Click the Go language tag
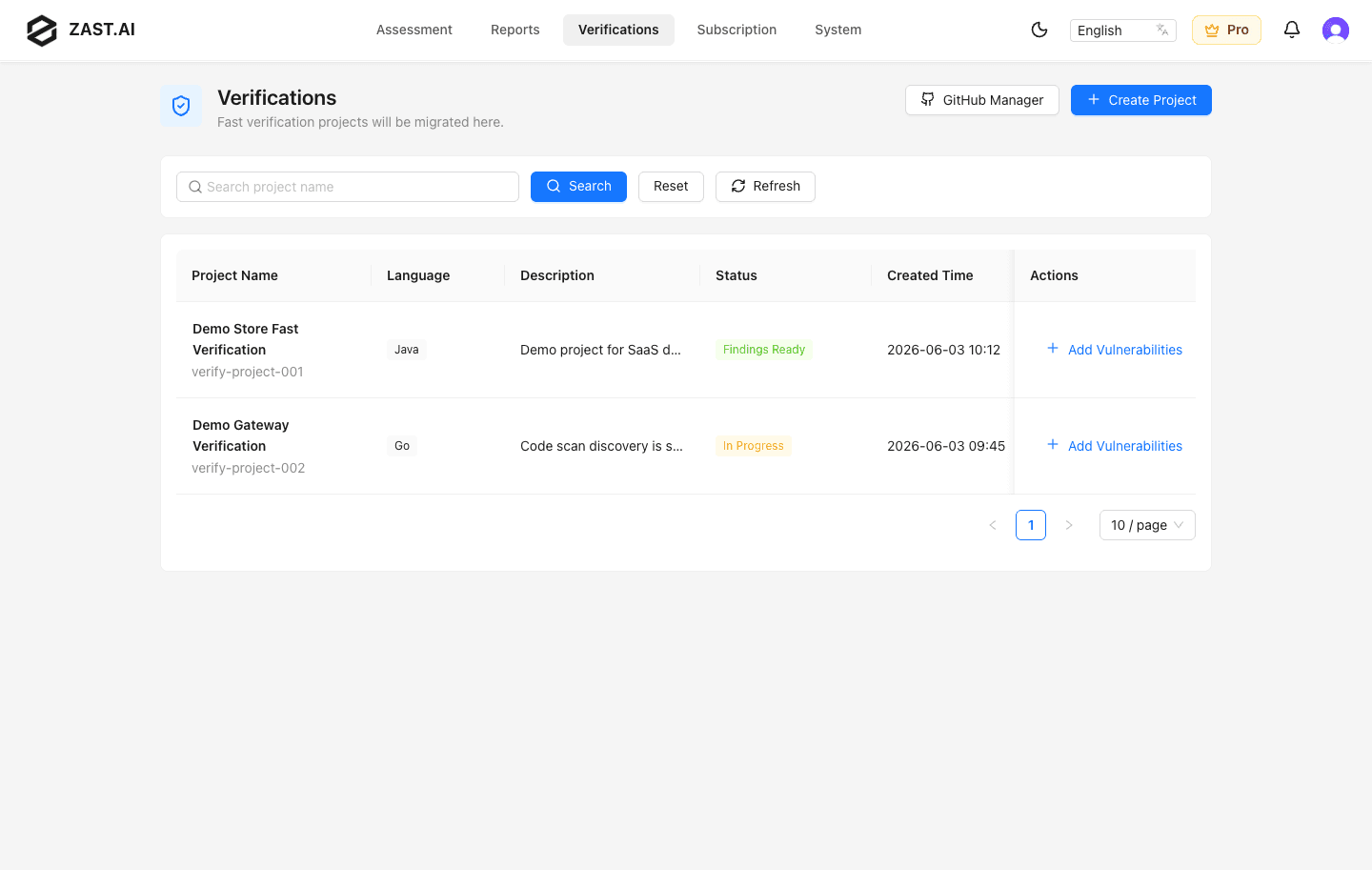Image resolution: width=1372 pixels, height=870 pixels. coord(402,446)
